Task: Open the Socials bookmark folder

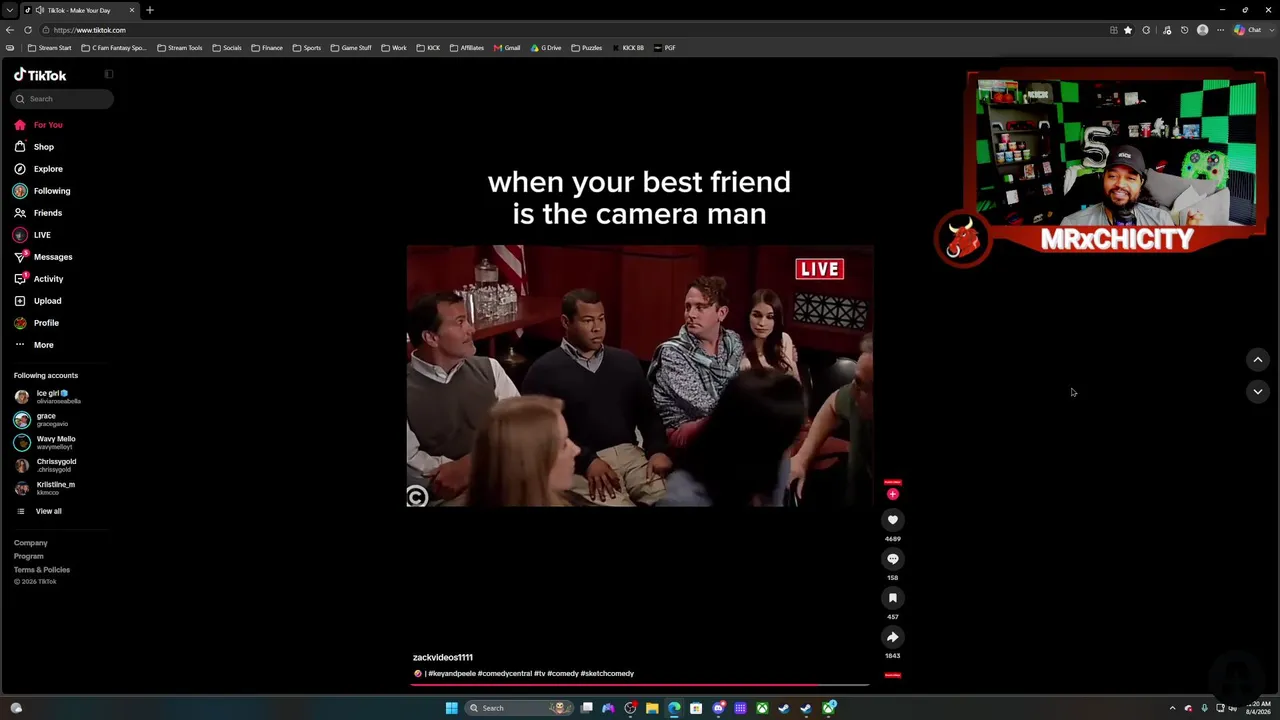Action: [227, 48]
